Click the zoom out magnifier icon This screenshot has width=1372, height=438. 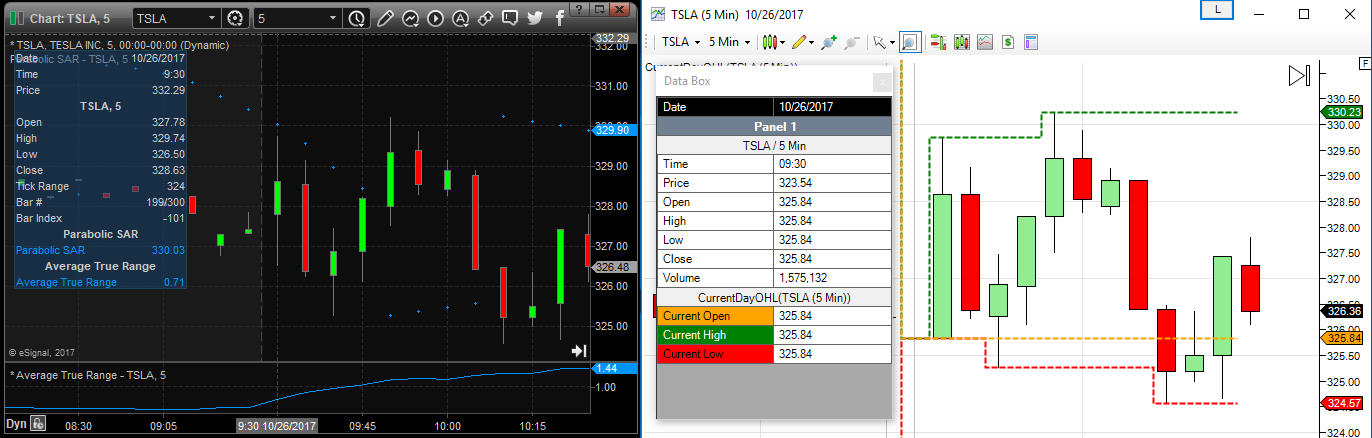852,42
